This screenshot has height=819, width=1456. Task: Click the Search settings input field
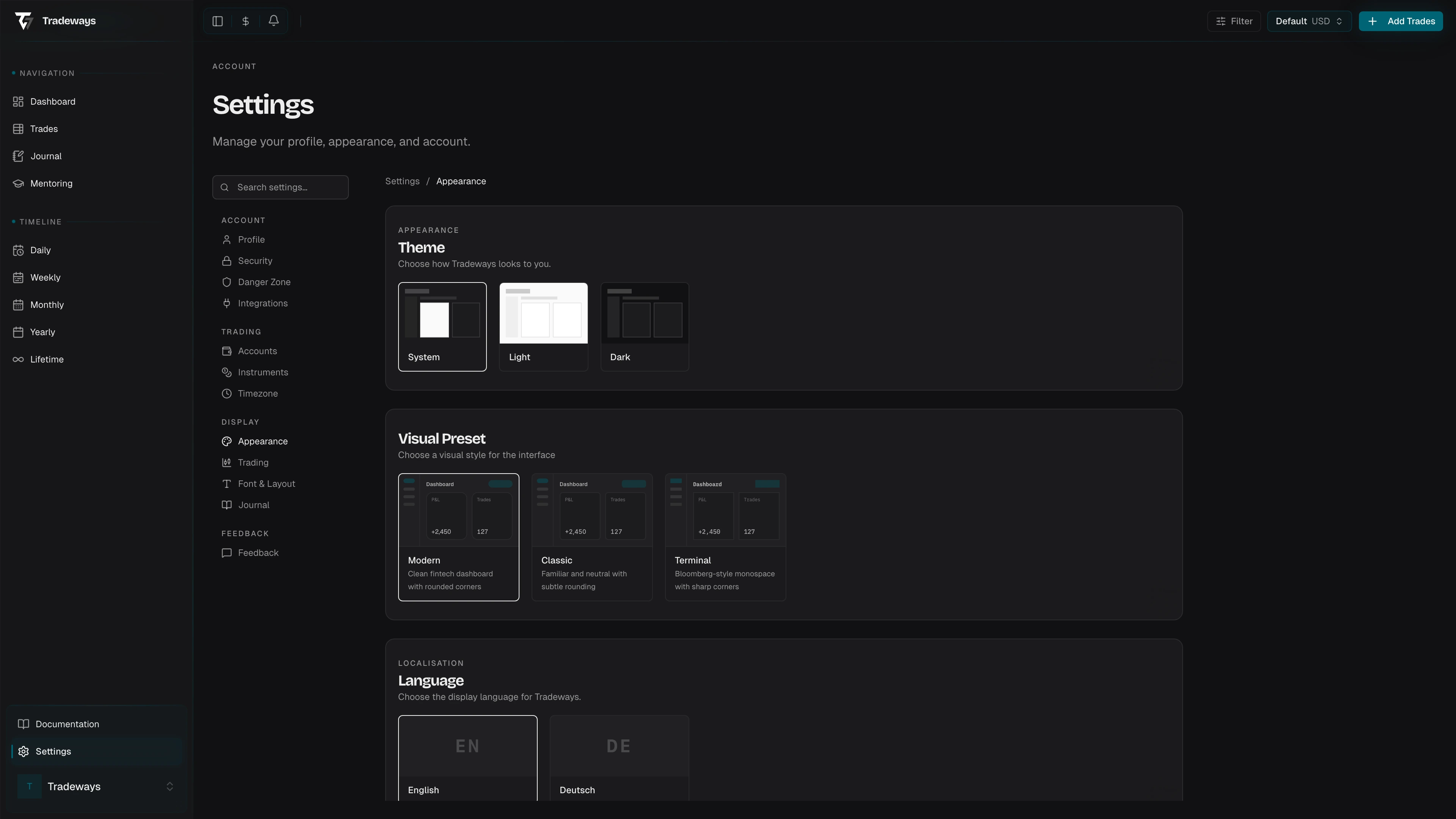(280, 187)
